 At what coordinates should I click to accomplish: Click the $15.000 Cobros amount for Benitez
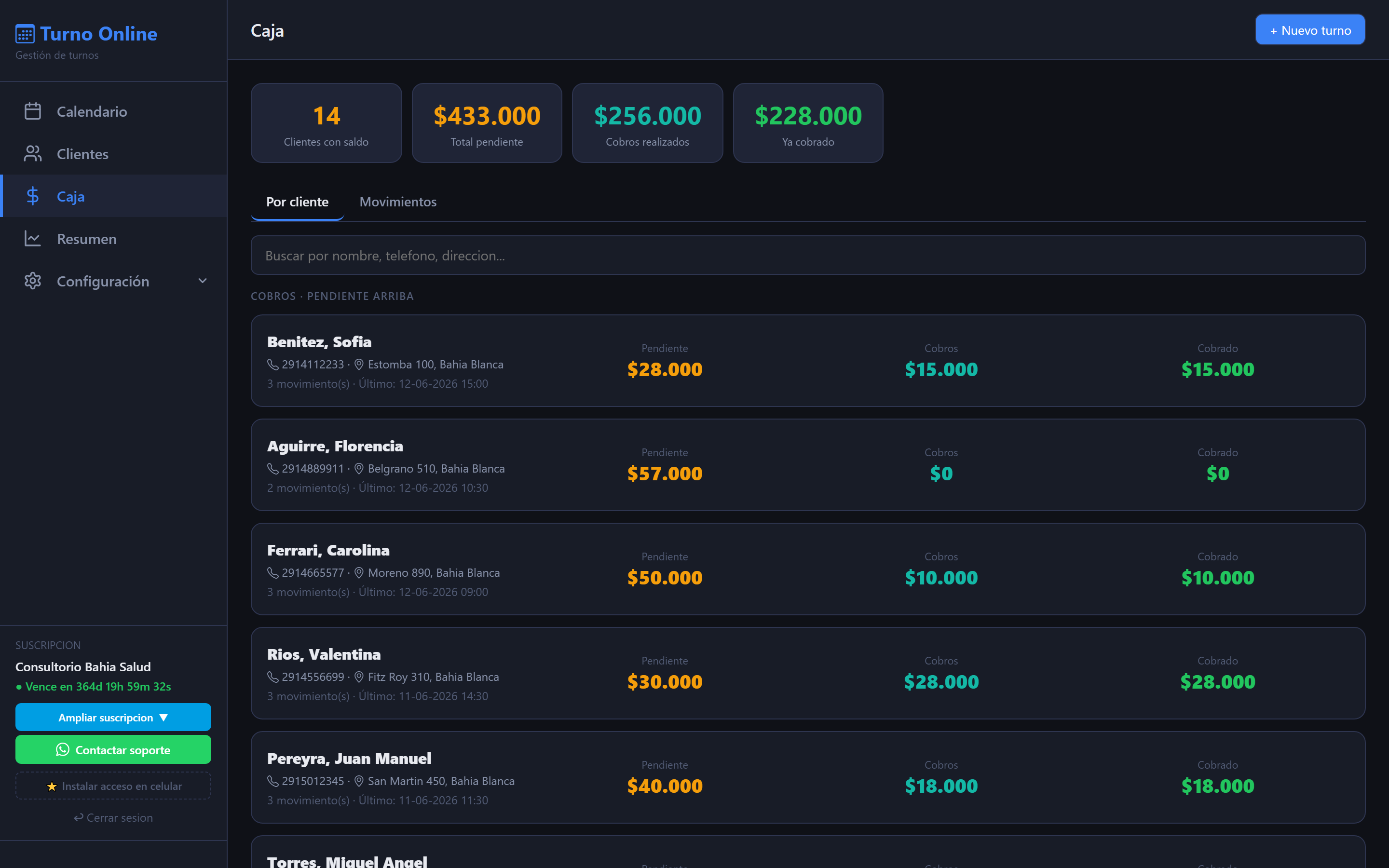coord(941,369)
